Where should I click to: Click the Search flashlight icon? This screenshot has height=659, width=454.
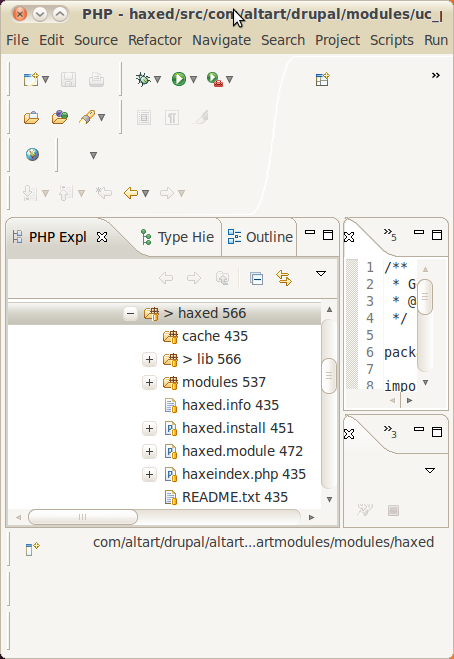[87, 117]
